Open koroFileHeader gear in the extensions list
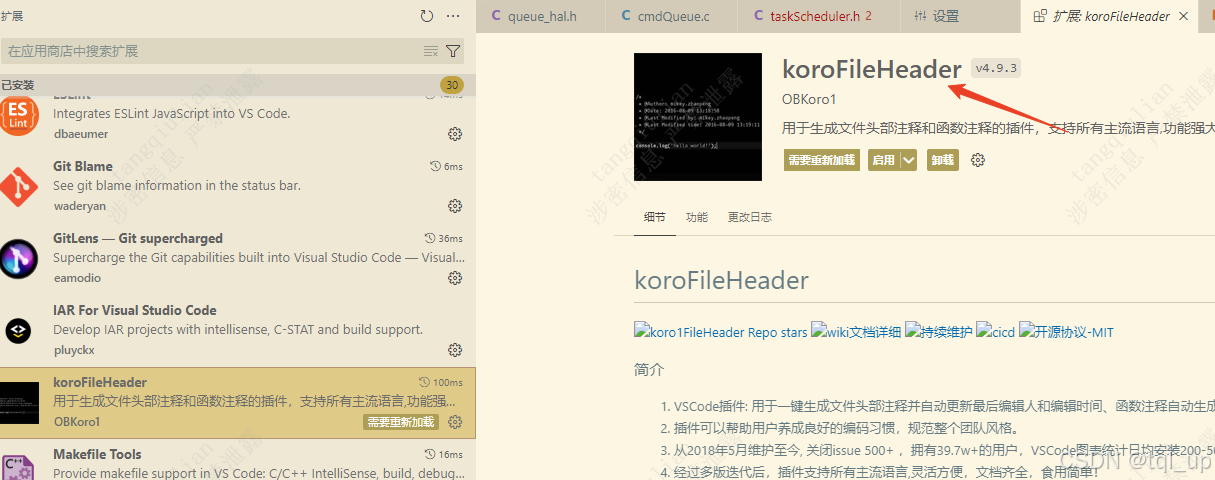Image resolution: width=1215 pixels, height=480 pixels. tap(455, 422)
